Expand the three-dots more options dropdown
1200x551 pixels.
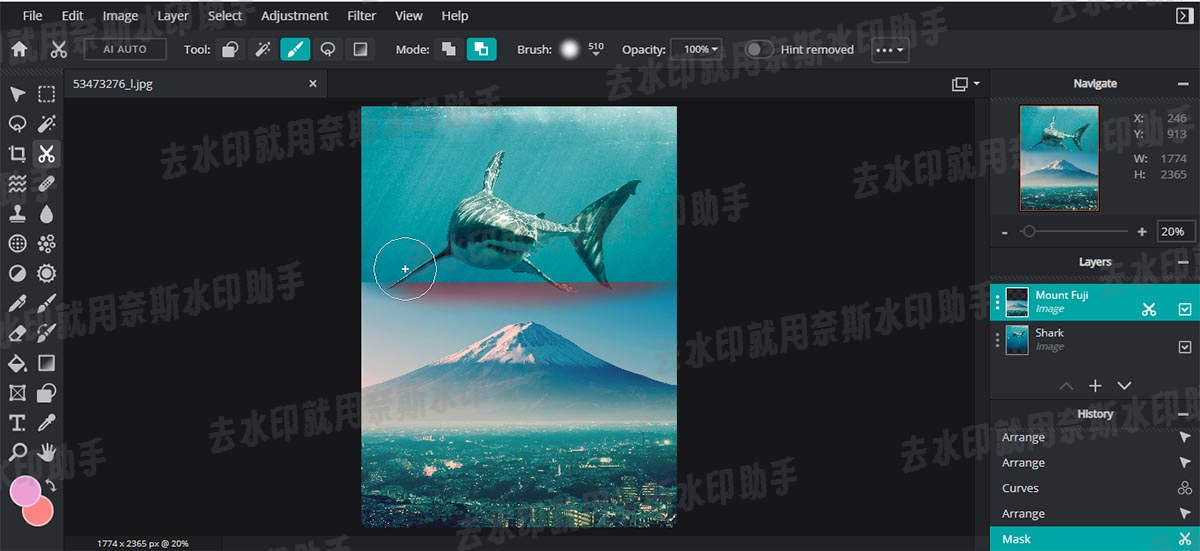coord(889,49)
